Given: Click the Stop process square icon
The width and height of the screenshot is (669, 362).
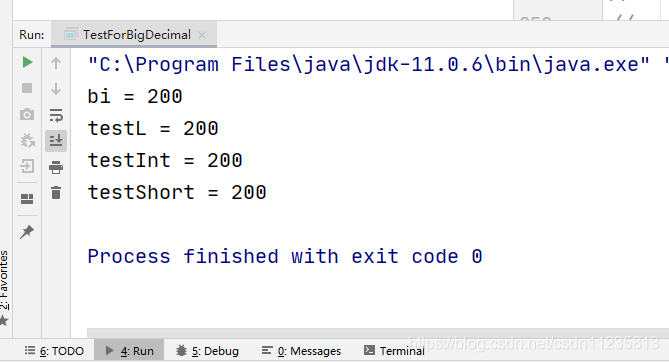Looking at the screenshot, I should click(x=27, y=88).
